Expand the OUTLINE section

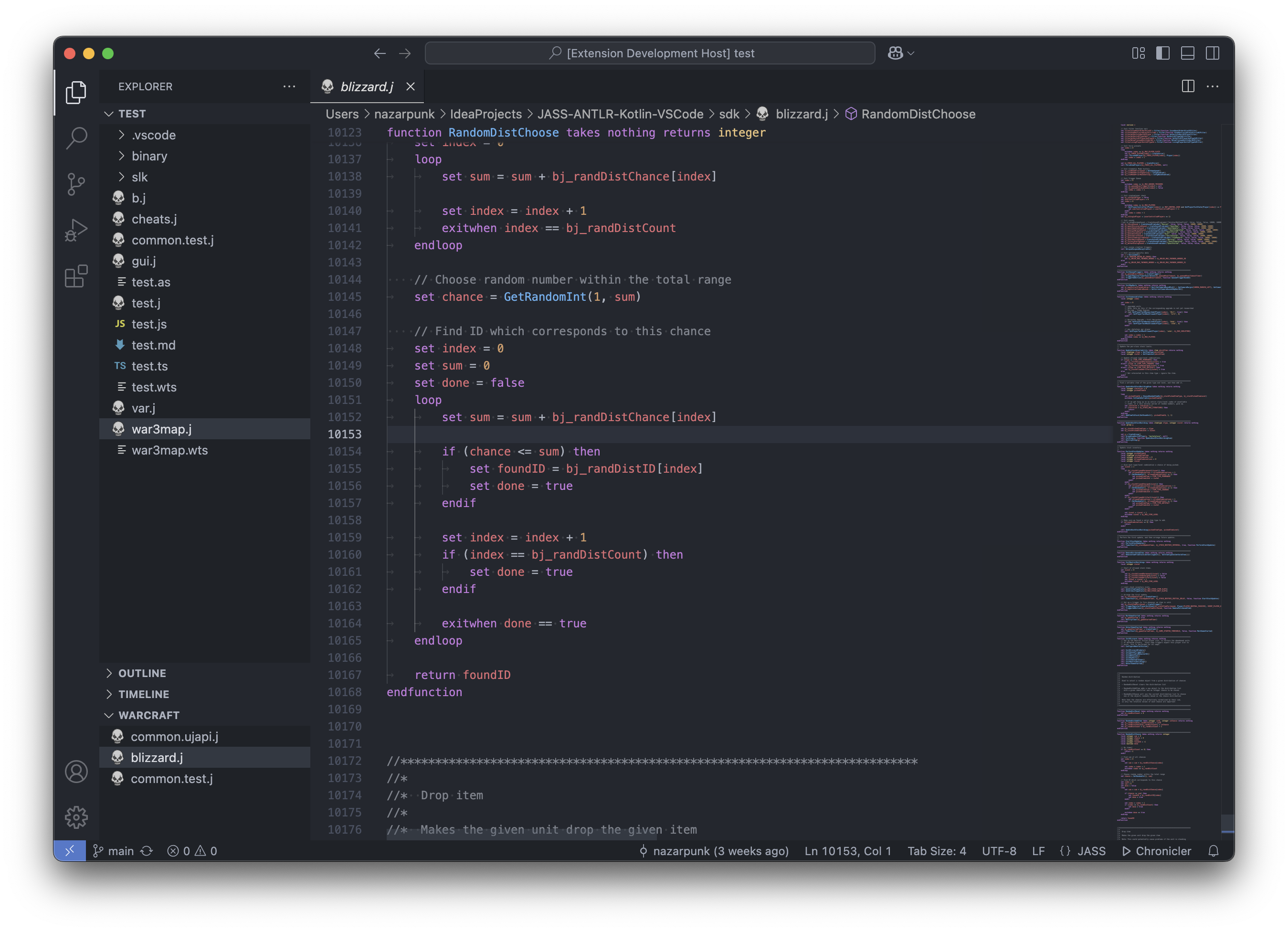tap(142, 673)
